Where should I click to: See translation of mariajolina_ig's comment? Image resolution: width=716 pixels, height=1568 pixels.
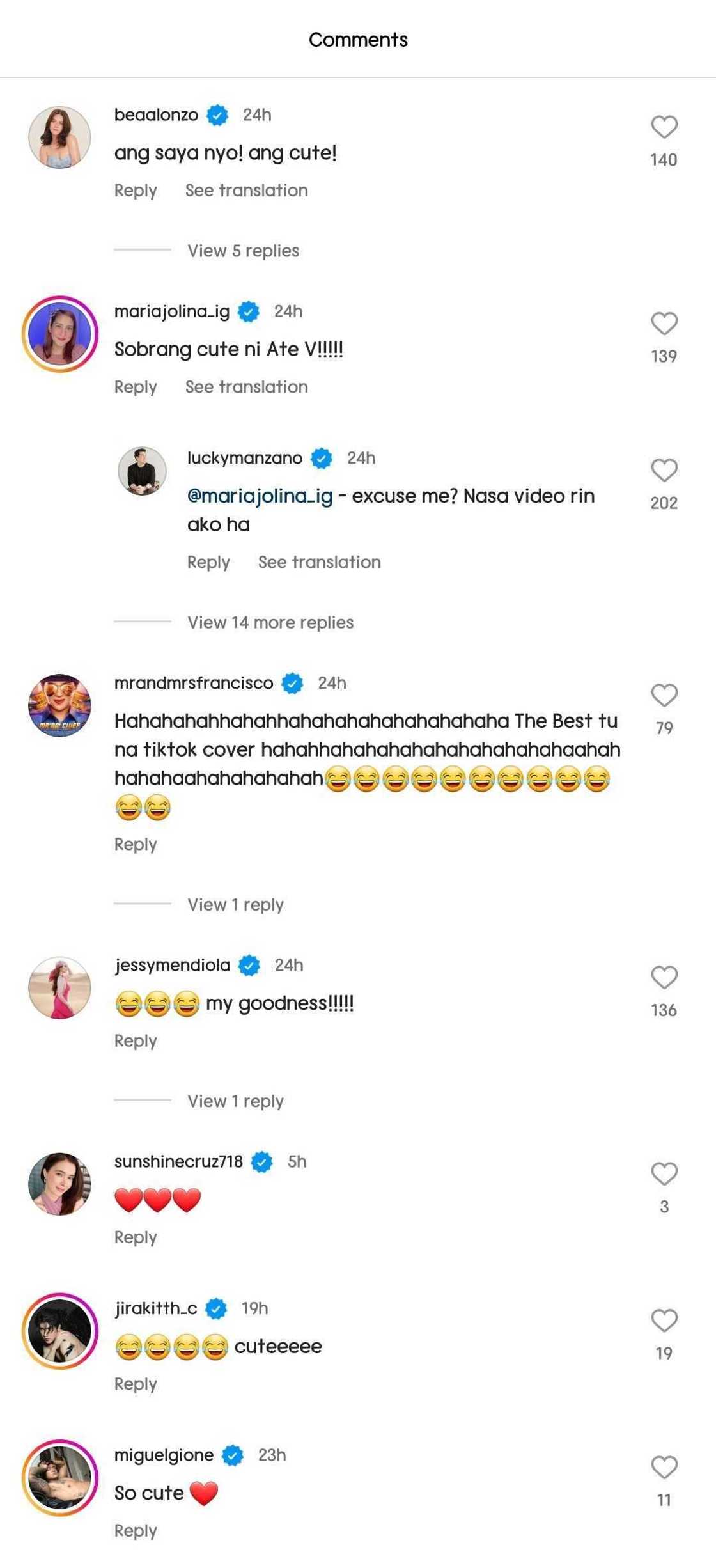click(246, 387)
